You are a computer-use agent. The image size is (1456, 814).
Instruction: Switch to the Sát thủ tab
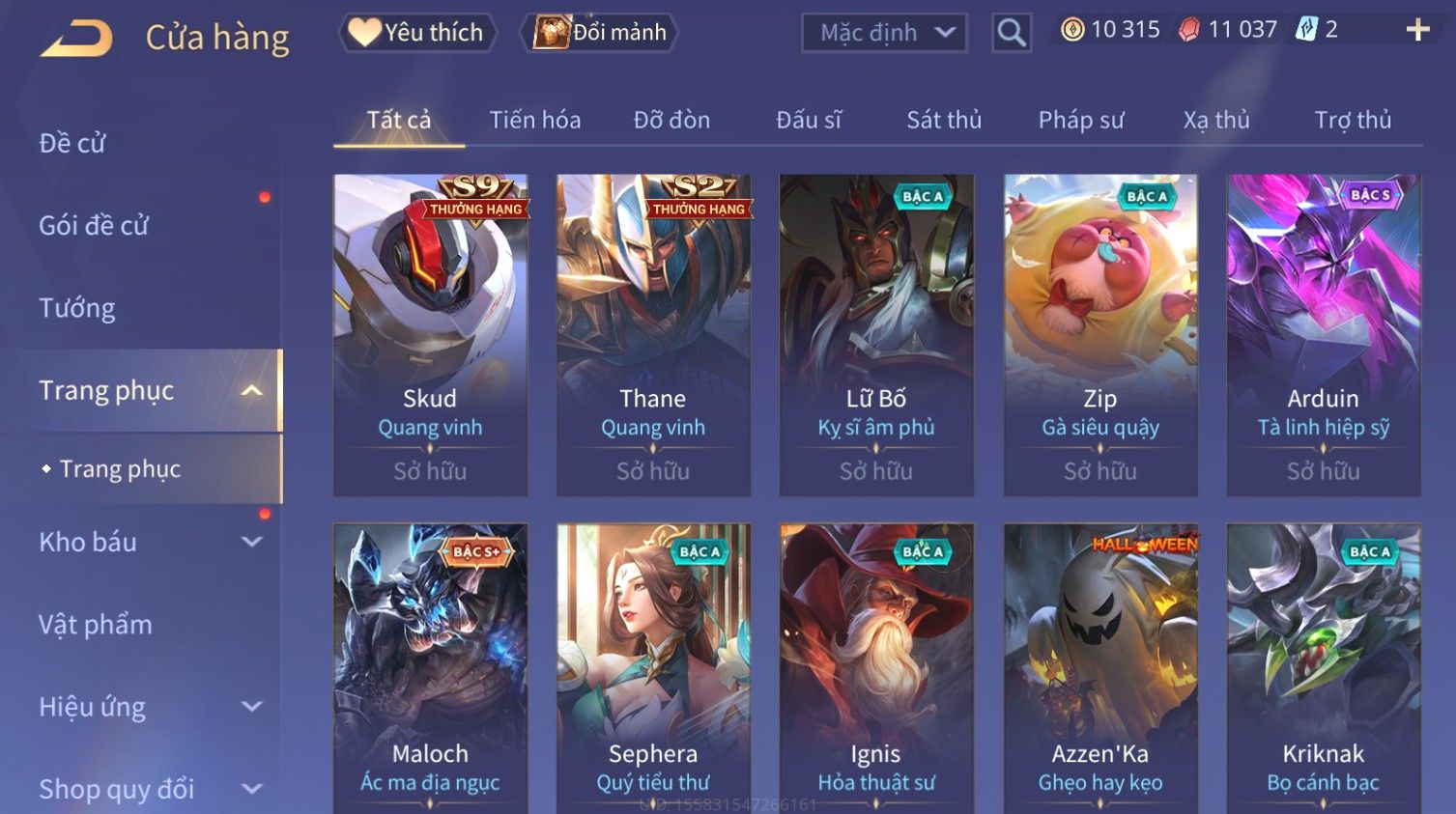(944, 120)
